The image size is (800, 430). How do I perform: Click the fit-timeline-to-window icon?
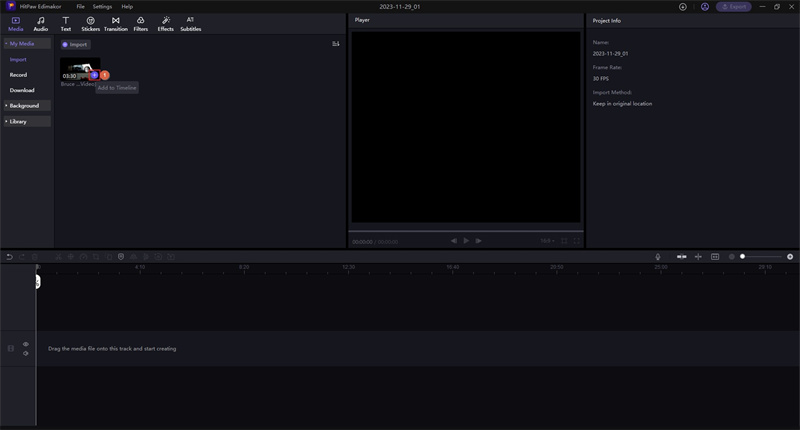pos(715,257)
